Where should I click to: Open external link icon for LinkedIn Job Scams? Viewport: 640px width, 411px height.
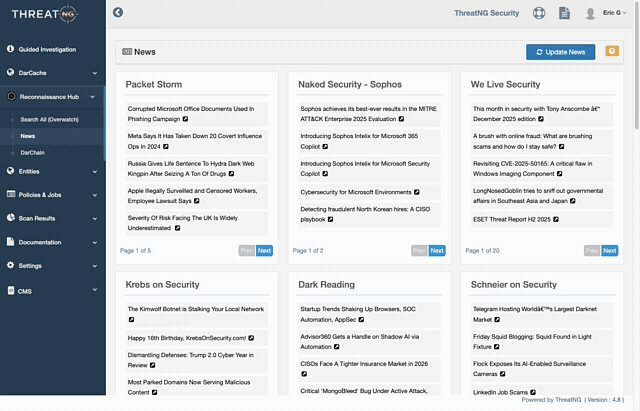point(533,392)
